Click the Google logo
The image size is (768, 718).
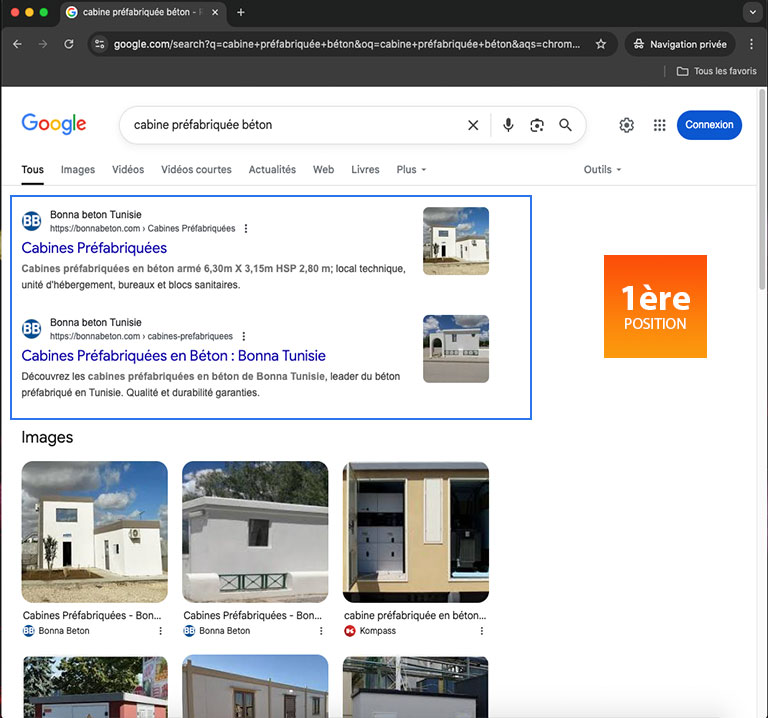coord(54,124)
